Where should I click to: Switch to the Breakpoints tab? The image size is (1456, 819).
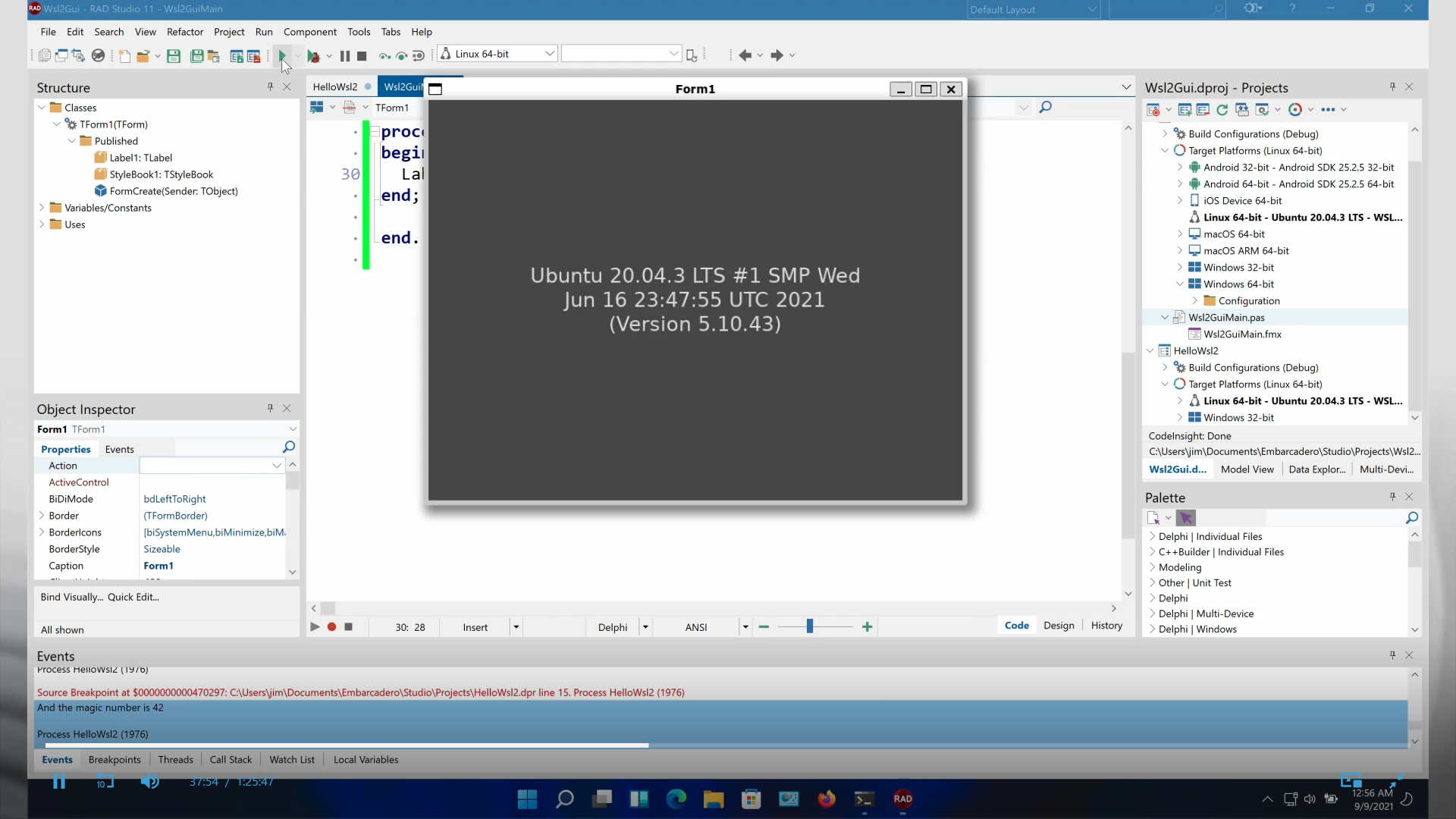(115, 760)
